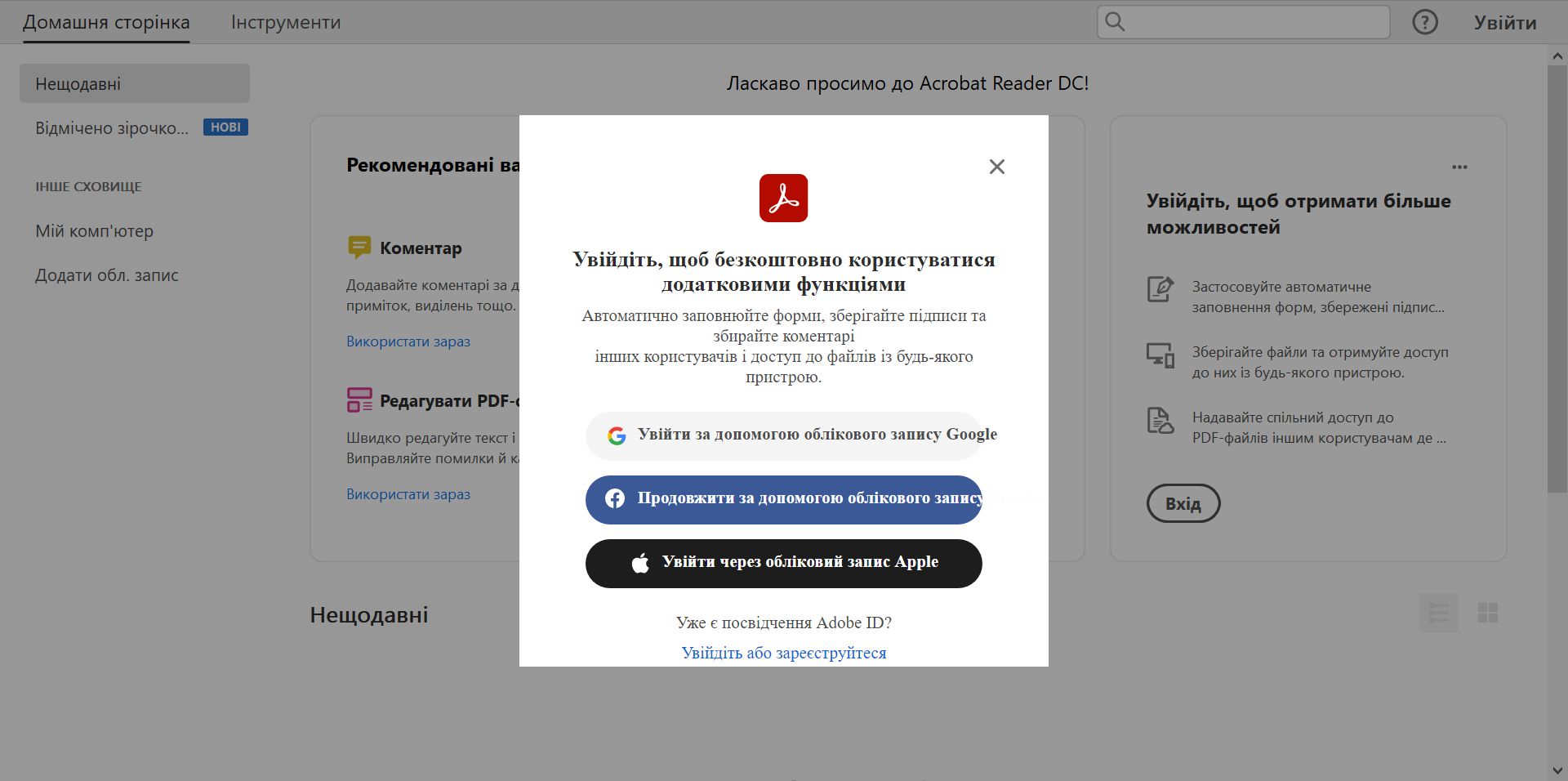
Task: Click the automatic form filling icon
Action: (x=1160, y=289)
